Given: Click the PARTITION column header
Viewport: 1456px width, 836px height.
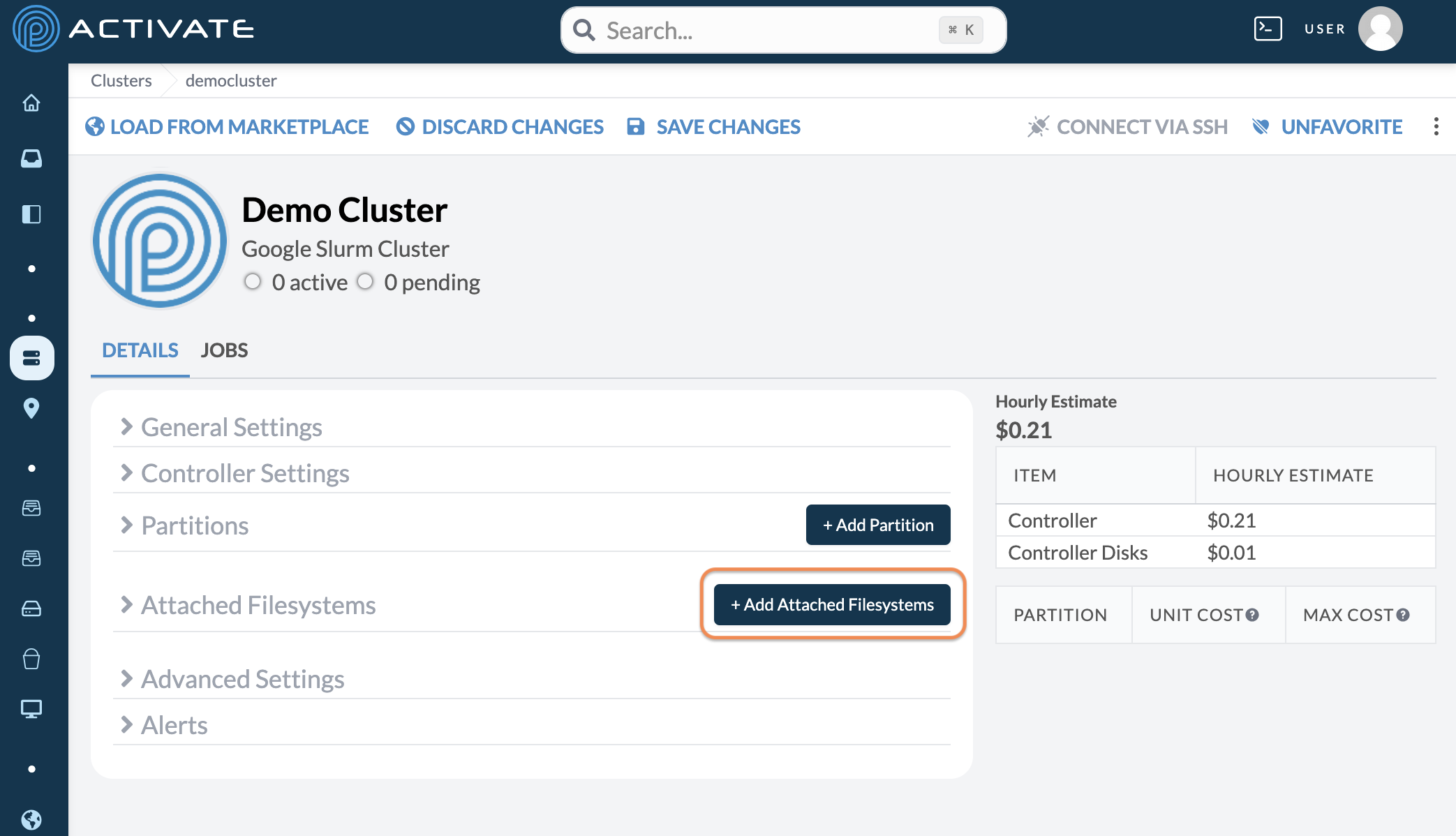Looking at the screenshot, I should pos(1064,615).
